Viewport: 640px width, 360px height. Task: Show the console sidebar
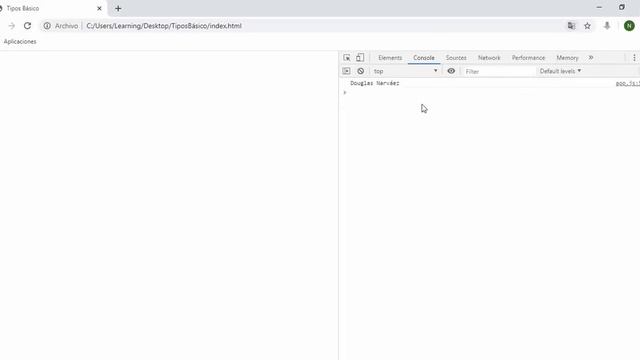[346, 71]
